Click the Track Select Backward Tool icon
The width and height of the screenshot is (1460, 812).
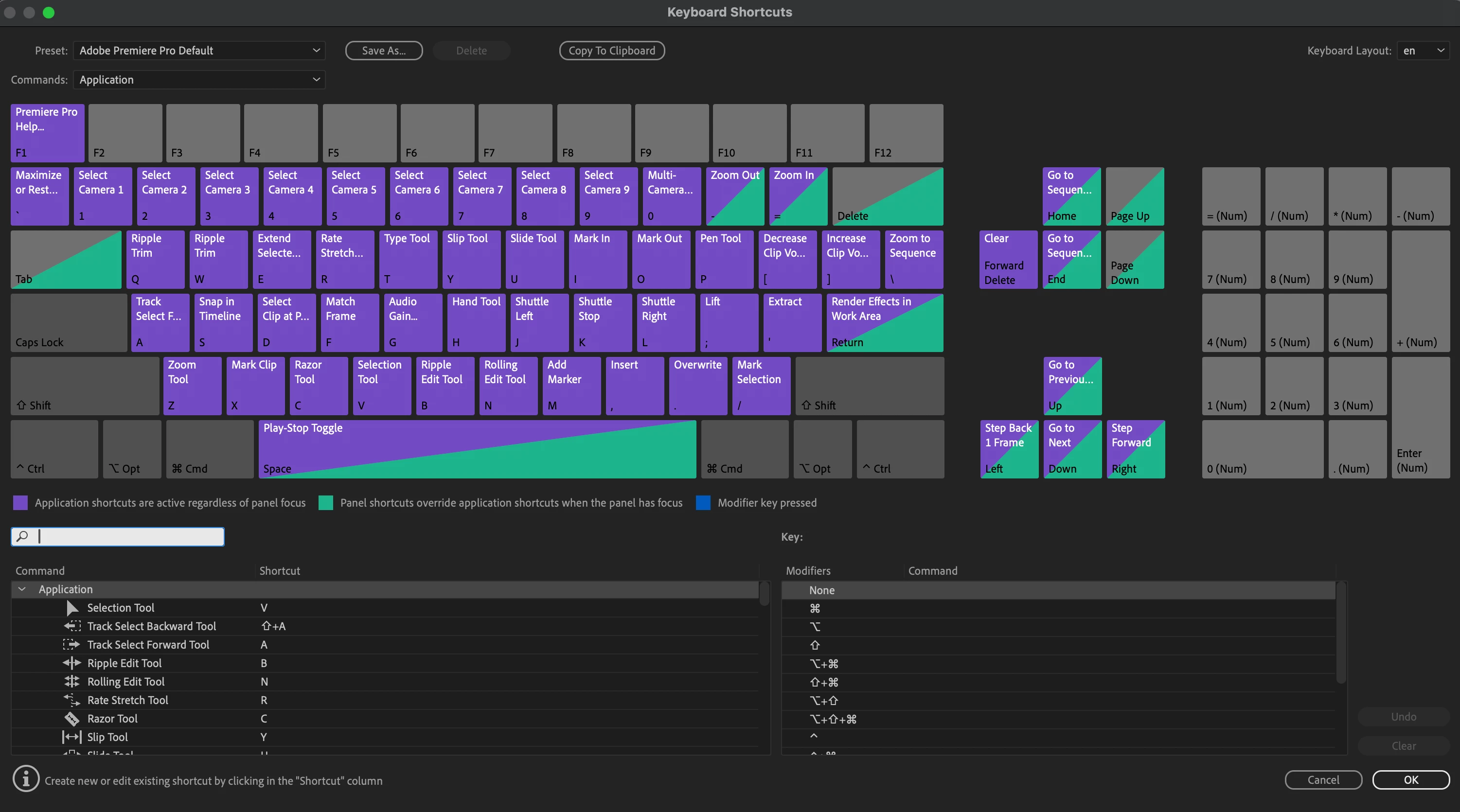tap(72, 626)
